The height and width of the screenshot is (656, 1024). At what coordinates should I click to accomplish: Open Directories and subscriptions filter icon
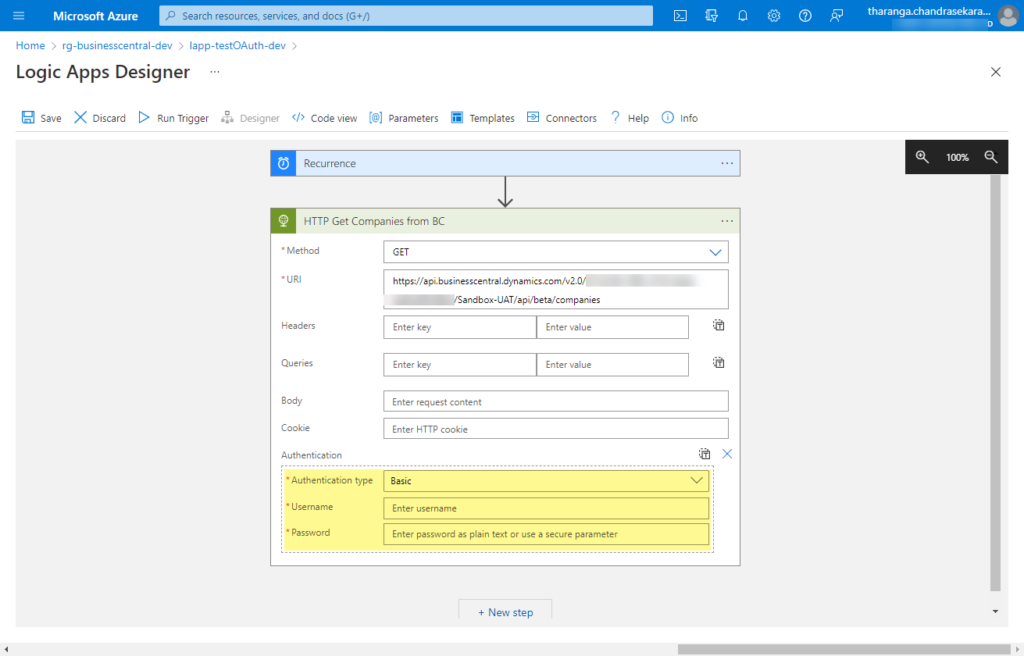(x=711, y=16)
